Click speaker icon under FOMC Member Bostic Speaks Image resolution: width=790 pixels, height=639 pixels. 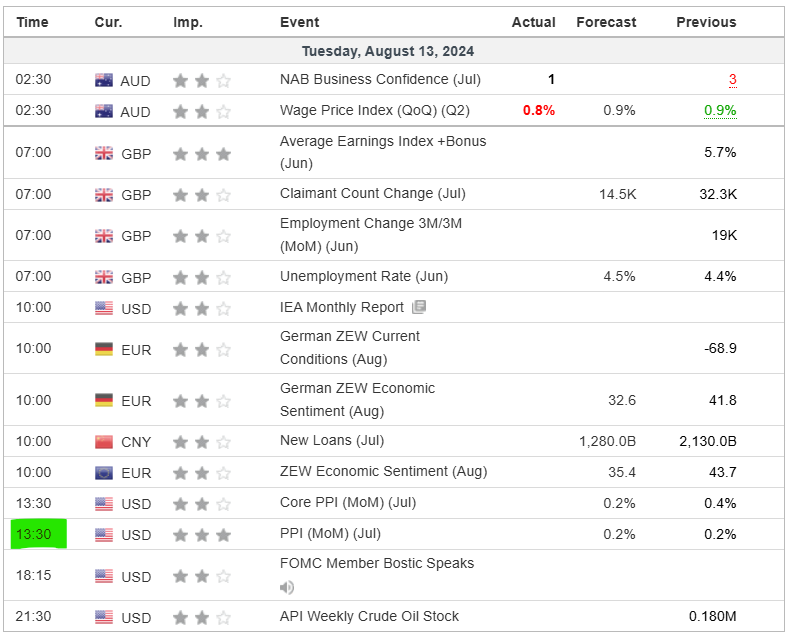[288, 588]
